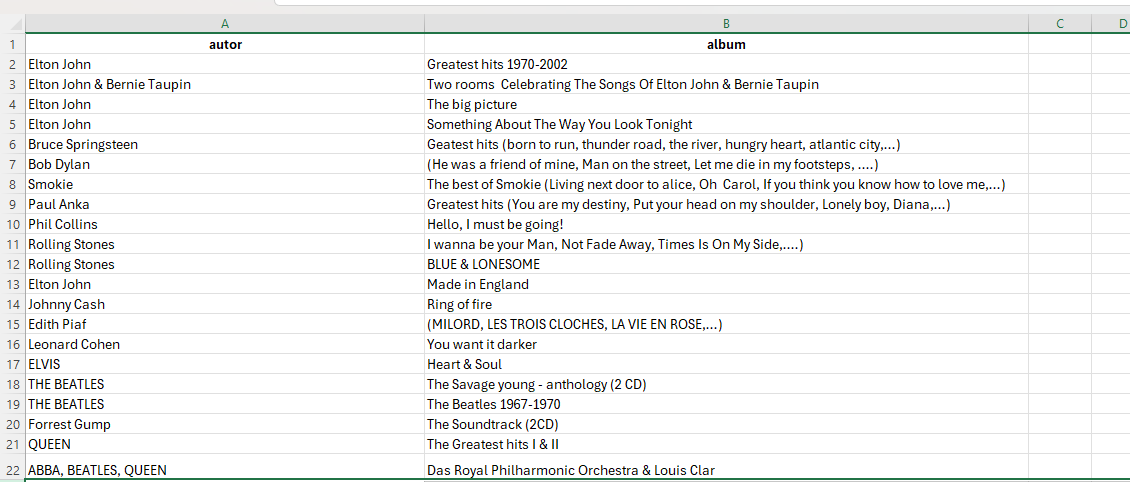Select row 10 header
The height and width of the screenshot is (482, 1130).
[x=12, y=224]
